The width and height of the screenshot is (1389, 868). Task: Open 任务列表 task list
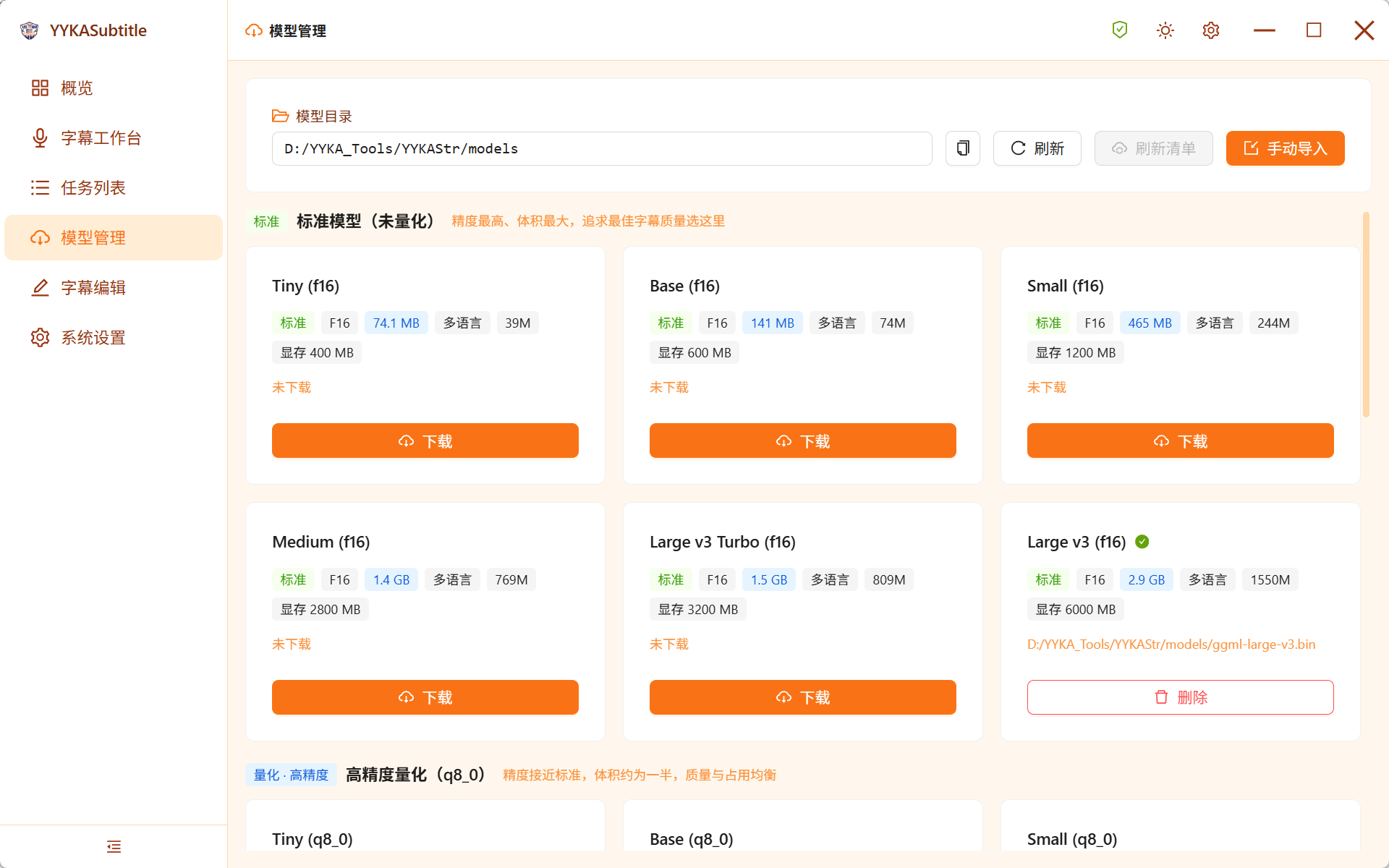point(114,188)
